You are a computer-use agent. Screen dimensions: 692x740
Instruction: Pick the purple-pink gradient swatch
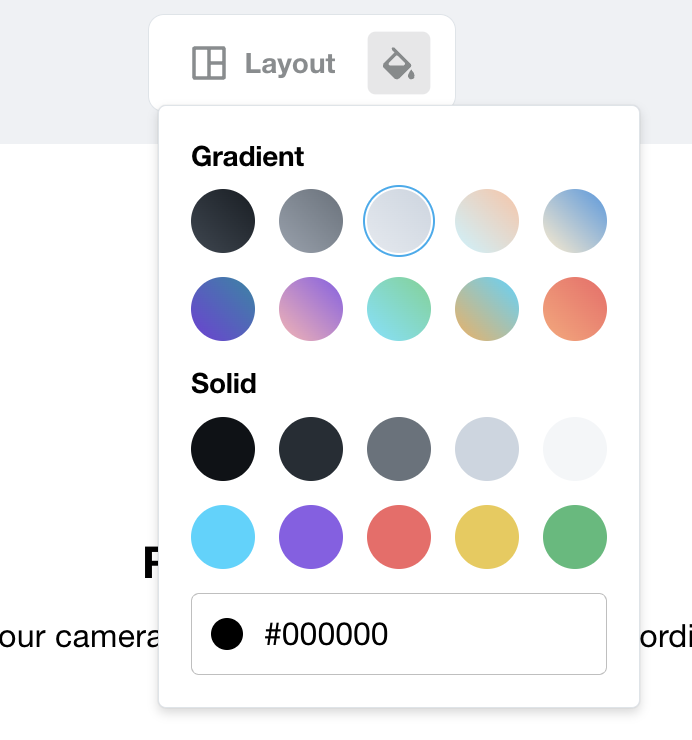311,309
